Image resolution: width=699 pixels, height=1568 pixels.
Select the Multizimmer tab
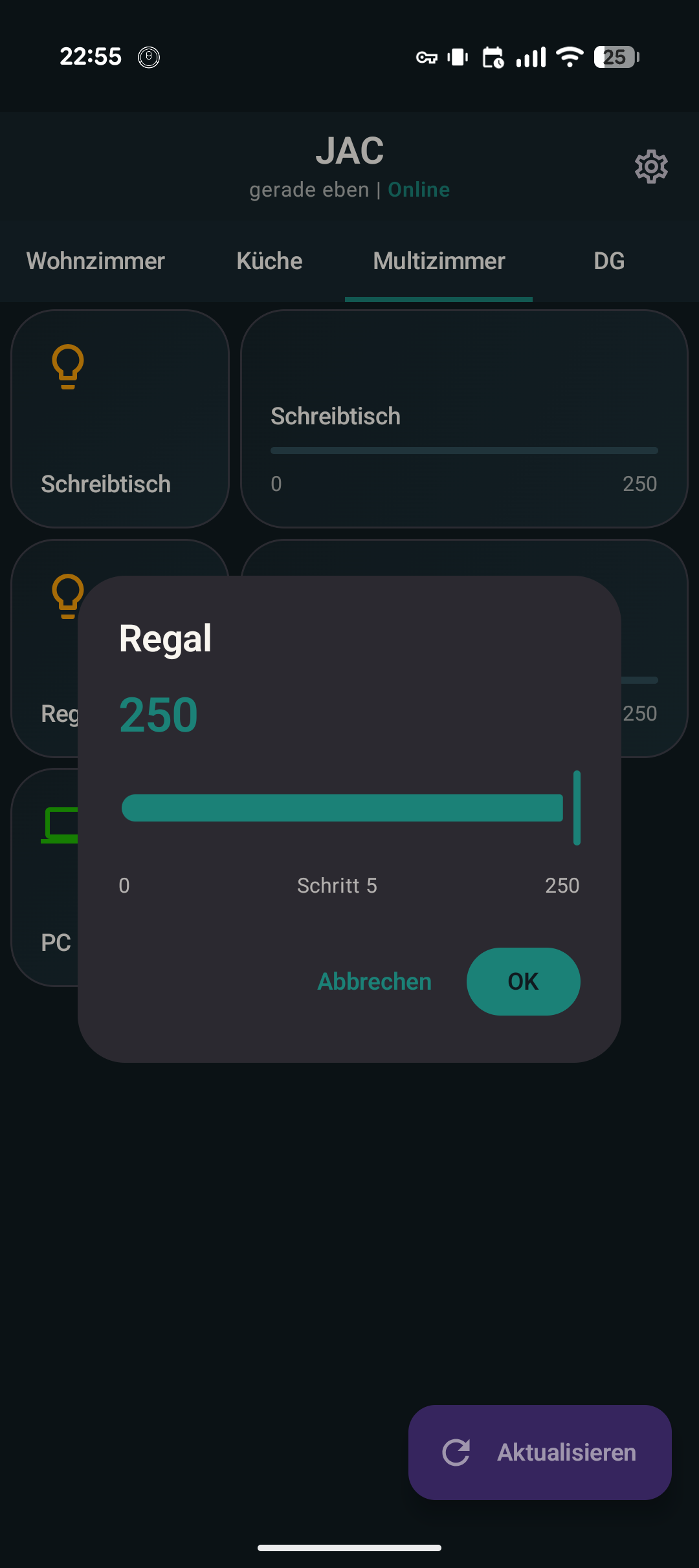(x=439, y=261)
